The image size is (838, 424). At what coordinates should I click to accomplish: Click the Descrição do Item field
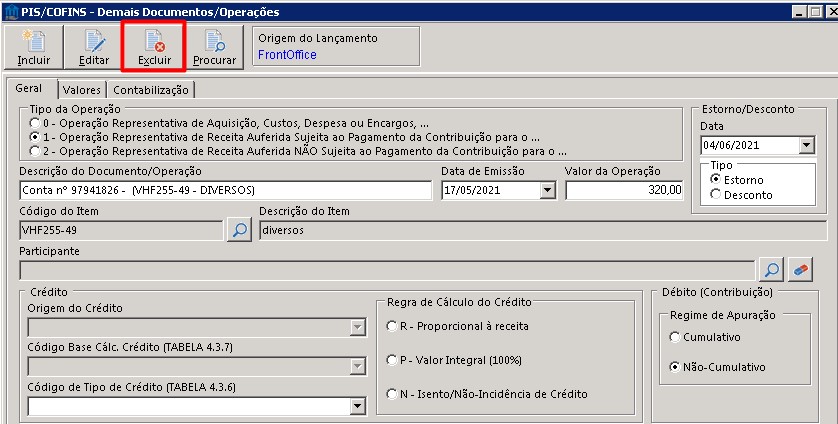pos(543,230)
